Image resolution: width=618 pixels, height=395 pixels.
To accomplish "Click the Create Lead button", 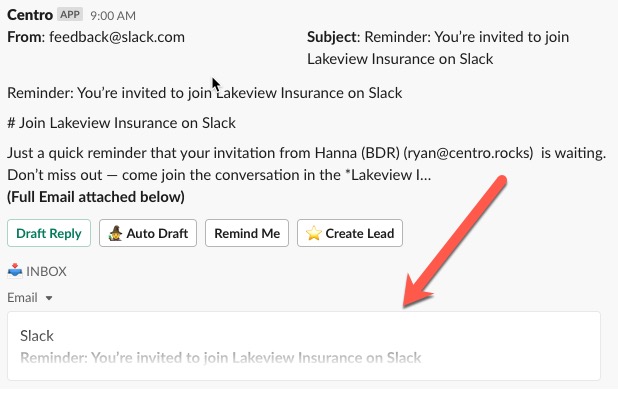I will [x=350, y=233].
